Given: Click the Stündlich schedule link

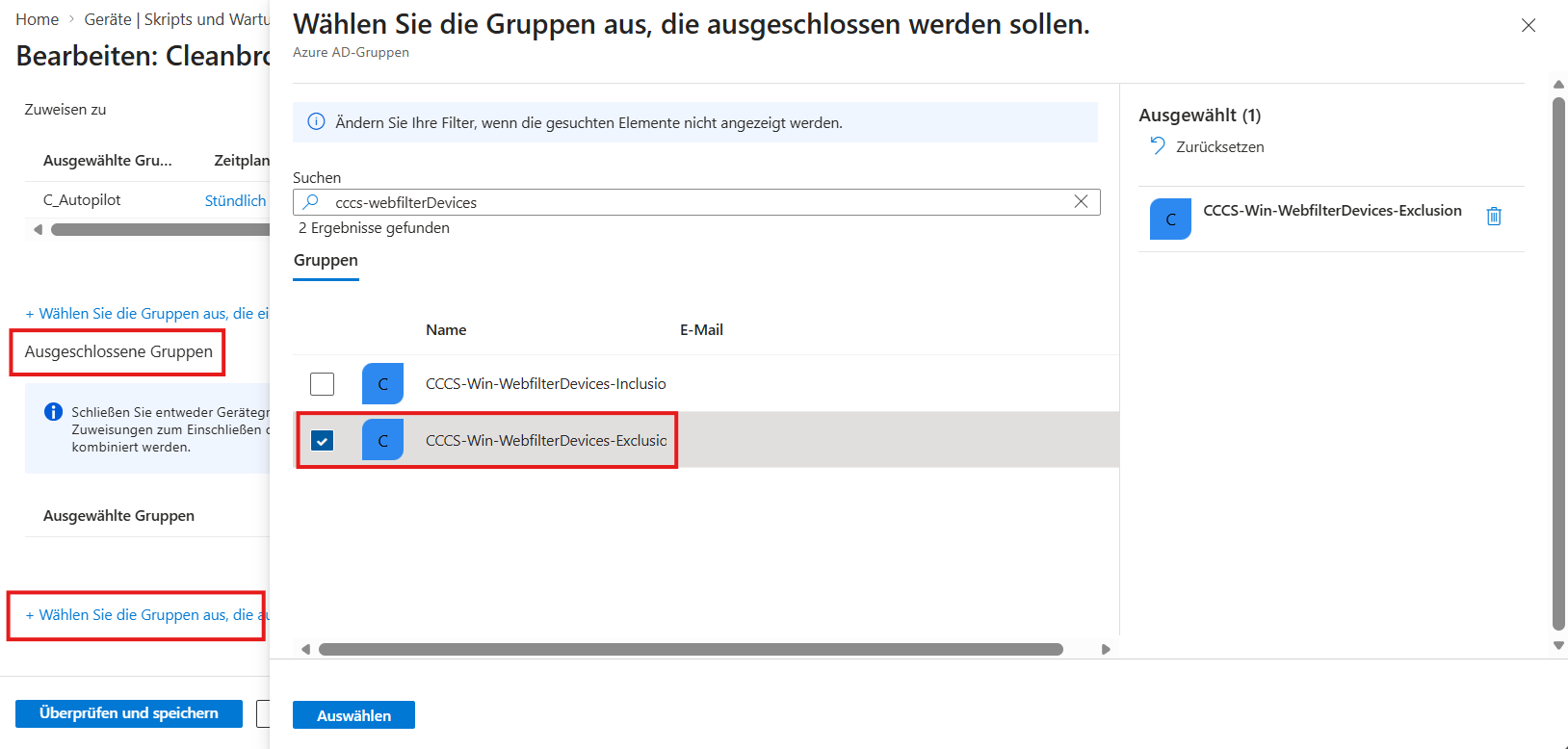Looking at the screenshot, I should (235, 200).
